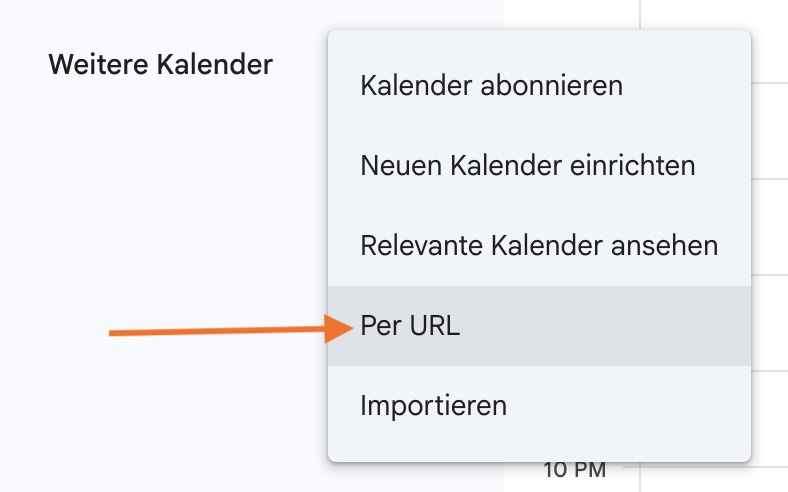This screenshot has height=492, width=788.
Task: Click the 6 PM slot right of the menu
Action: tap(770, 130)
